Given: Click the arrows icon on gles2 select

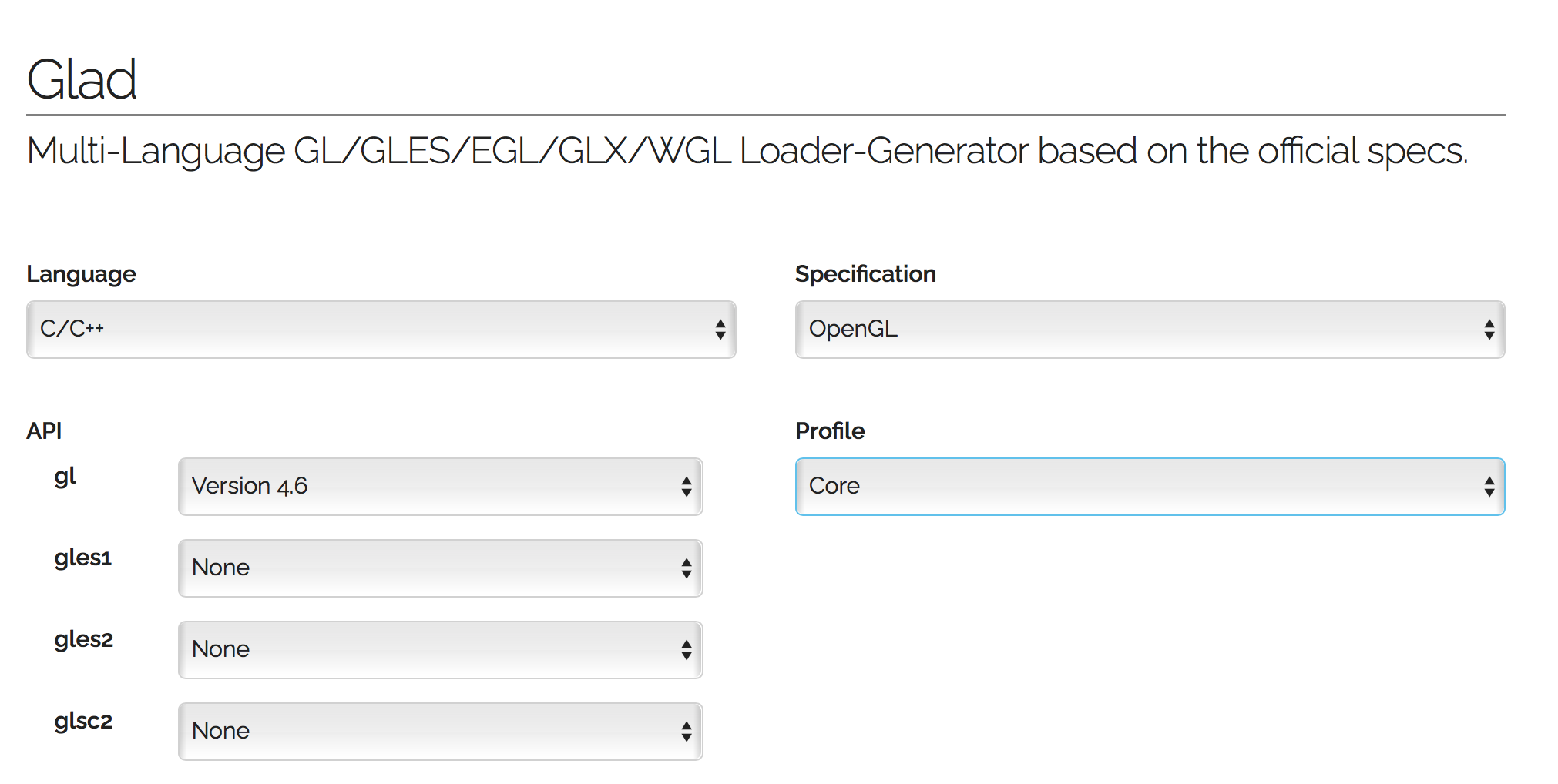Looking at the screenshot, I should click(x=686, y=650).
